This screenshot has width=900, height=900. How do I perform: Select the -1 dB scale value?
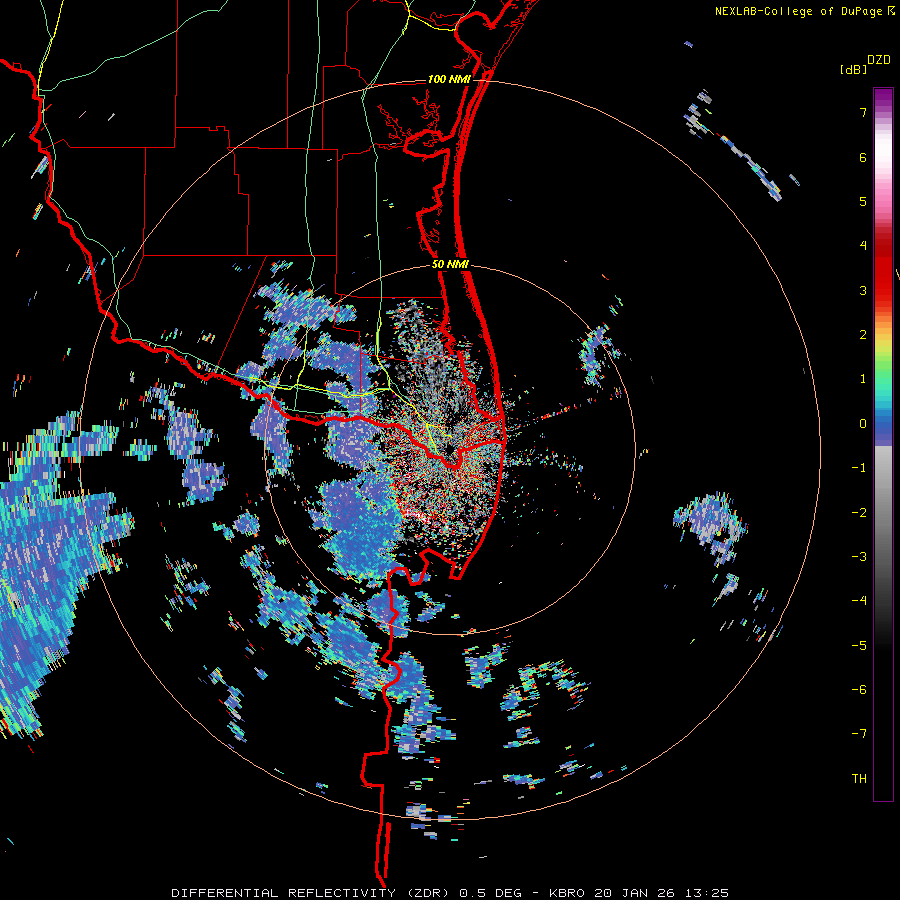[859, 468]
